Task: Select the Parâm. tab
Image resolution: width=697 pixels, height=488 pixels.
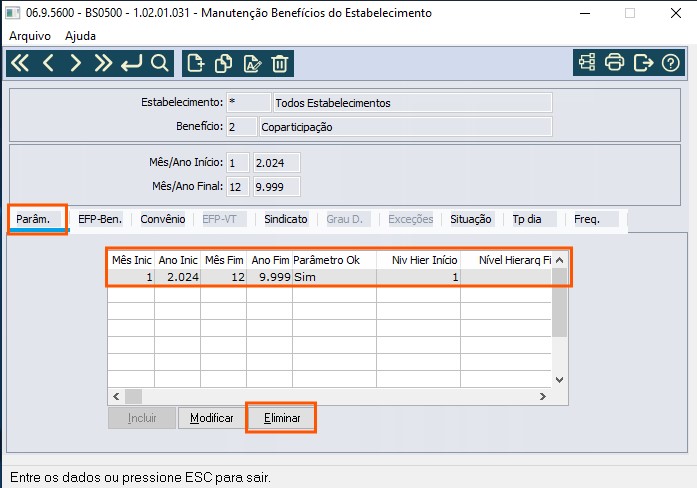Action: tap(38, 219)
